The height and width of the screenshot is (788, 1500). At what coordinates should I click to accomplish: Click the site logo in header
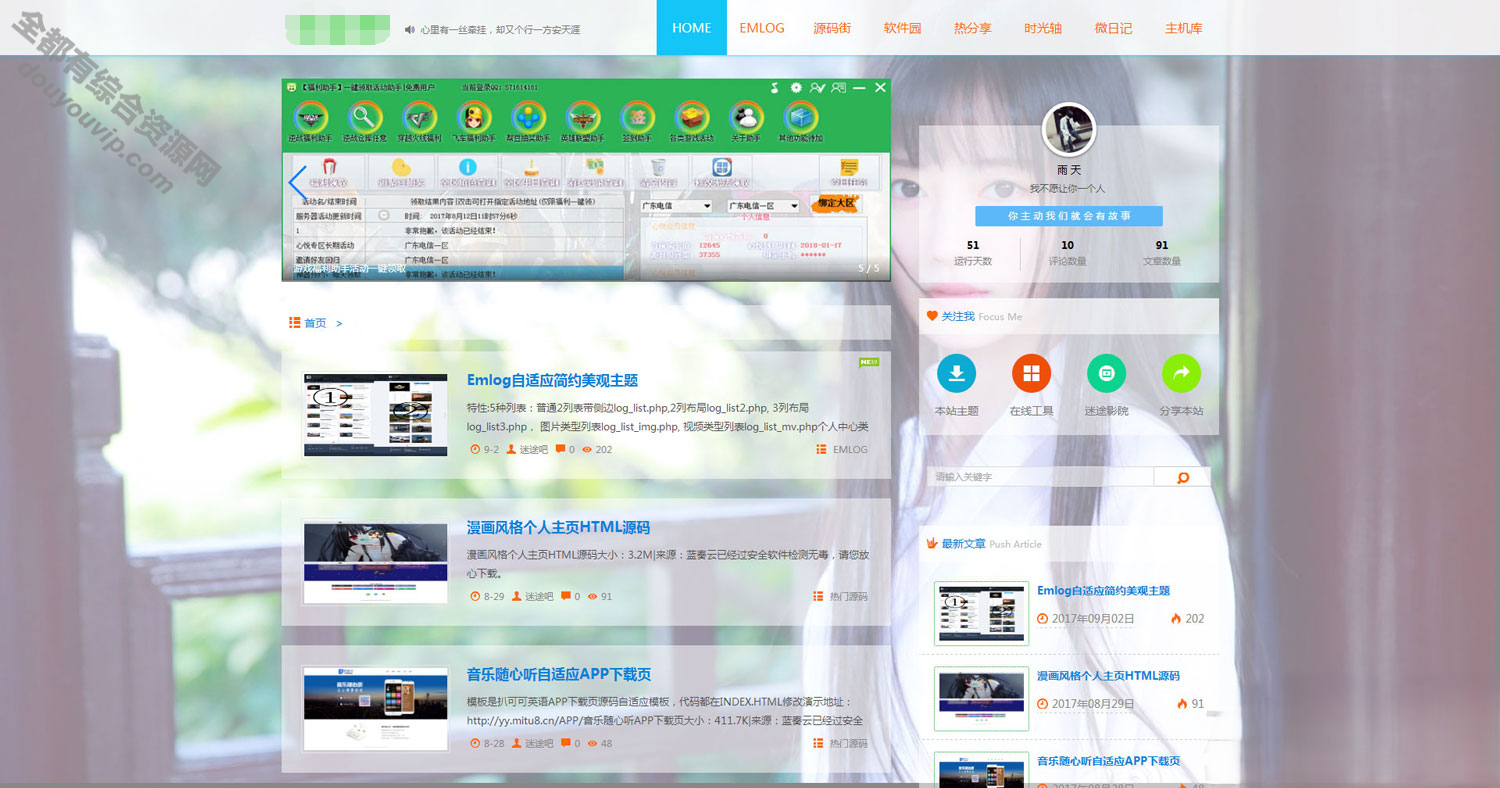coord(337,29)
